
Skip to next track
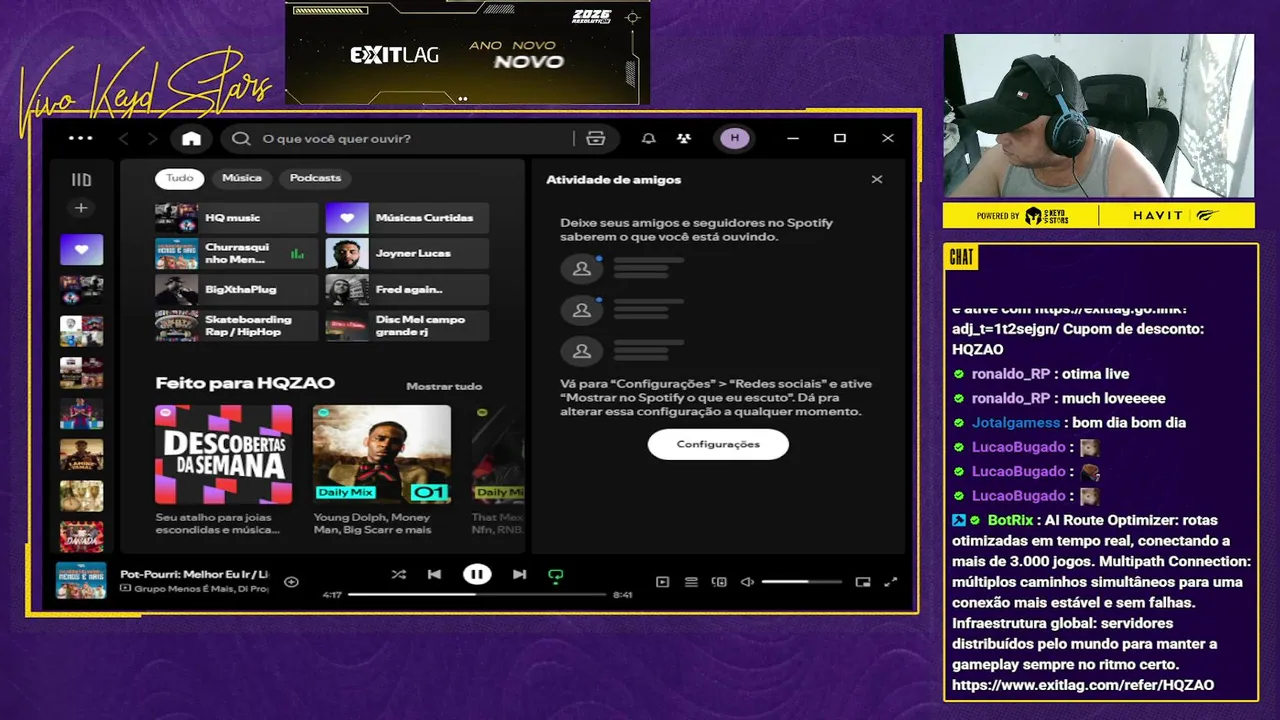click(x=519, y=574)
